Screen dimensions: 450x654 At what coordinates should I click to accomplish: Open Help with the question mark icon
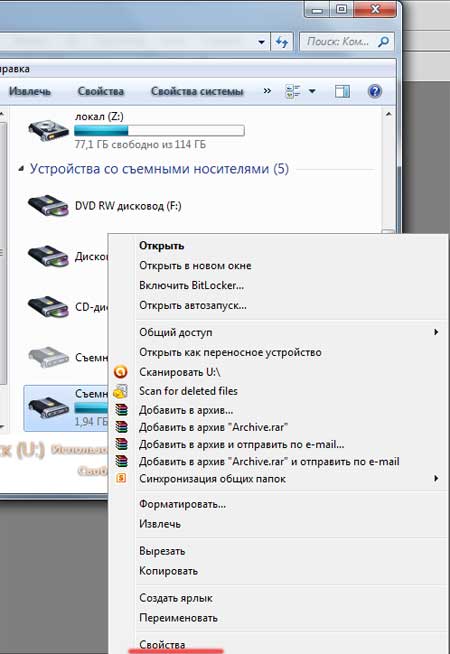click(x=375, y=91)
